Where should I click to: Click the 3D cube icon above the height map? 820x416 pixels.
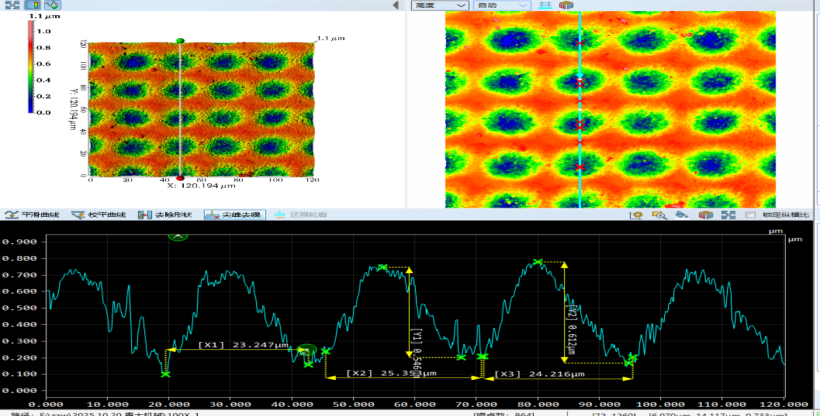566,6
